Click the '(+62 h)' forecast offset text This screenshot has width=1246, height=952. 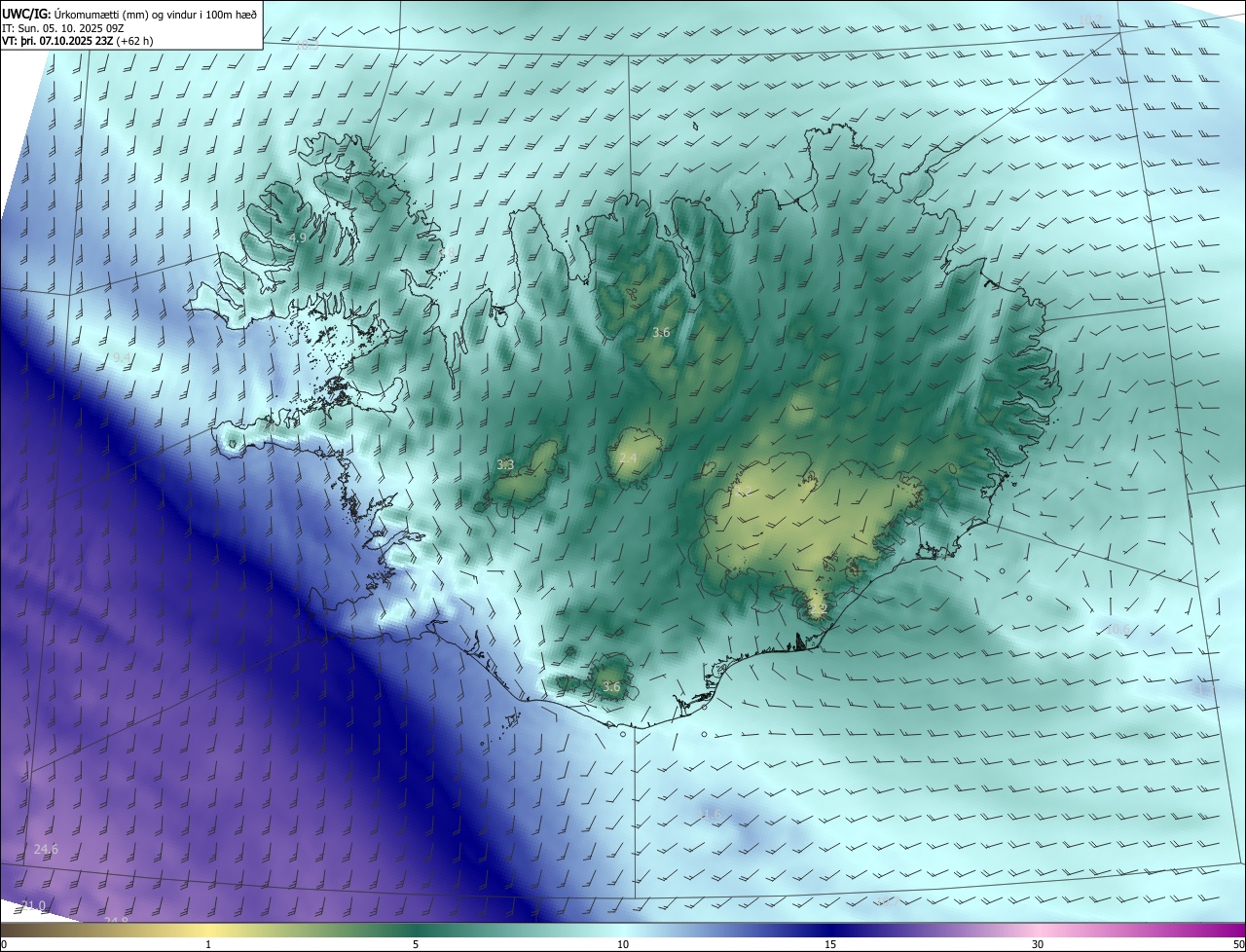point(135,41)
